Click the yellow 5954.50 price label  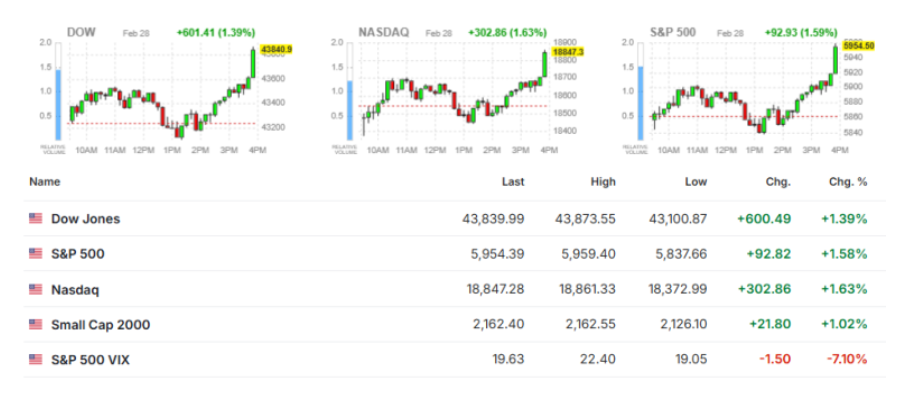(859, 46)
